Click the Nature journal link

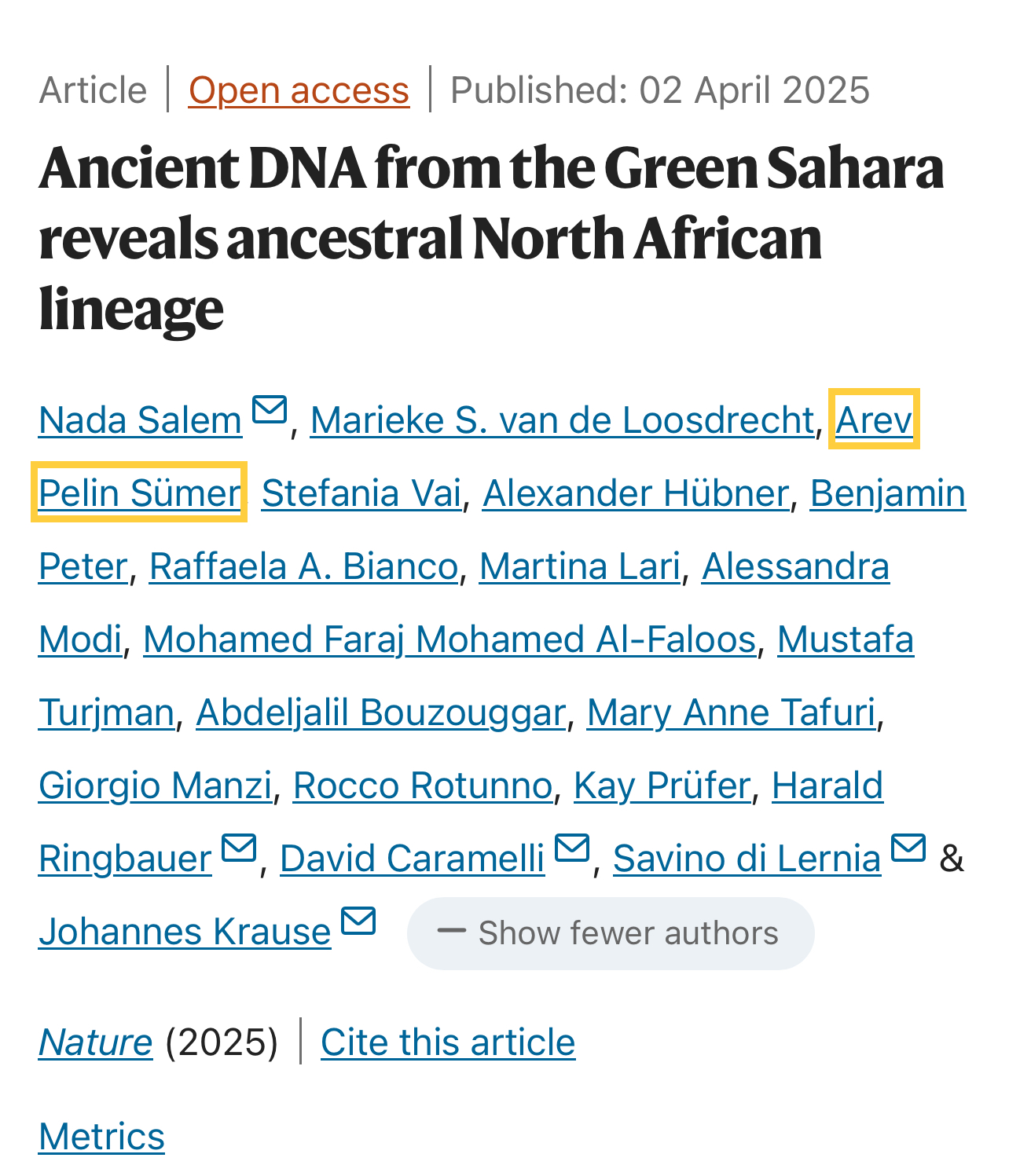point(95,1042)
